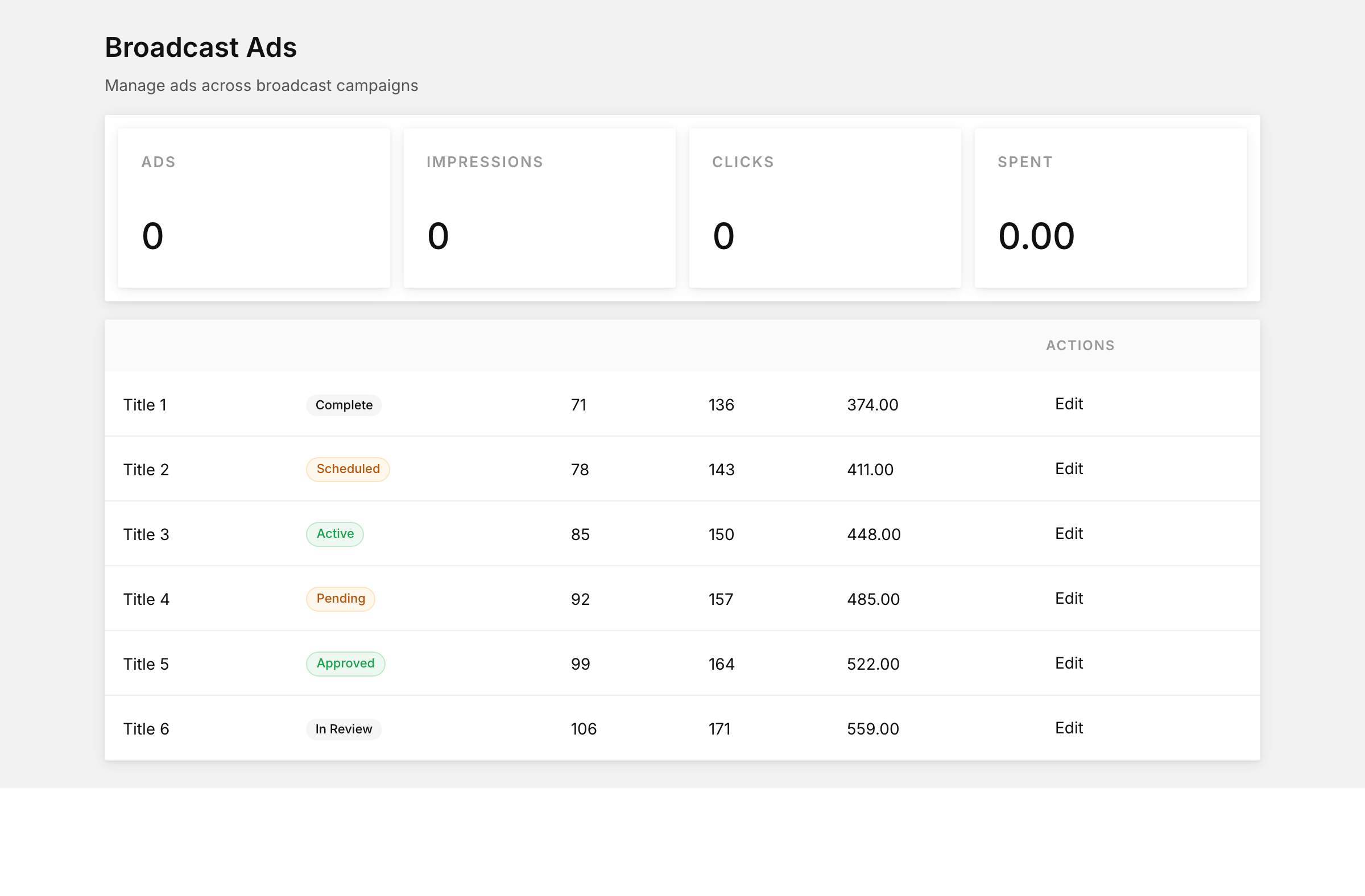Click the ACTIONS column header
1365x896 pixels.
(1080, 345)
